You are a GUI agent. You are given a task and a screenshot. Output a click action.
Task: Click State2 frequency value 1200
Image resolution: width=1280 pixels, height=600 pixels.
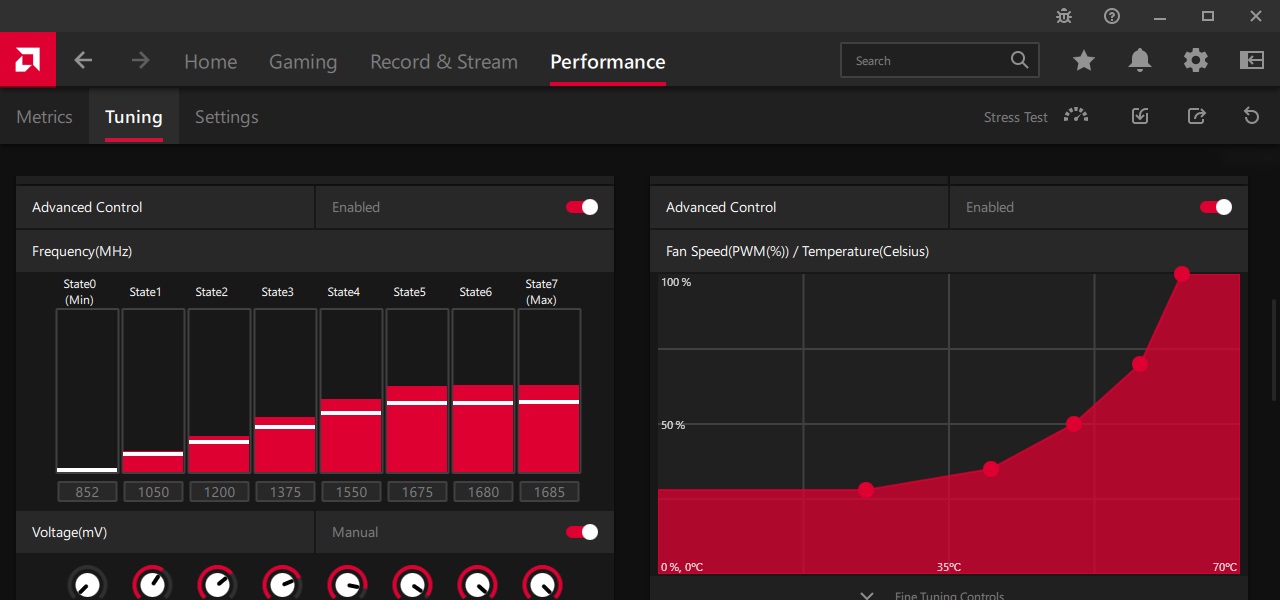(219, 492)
